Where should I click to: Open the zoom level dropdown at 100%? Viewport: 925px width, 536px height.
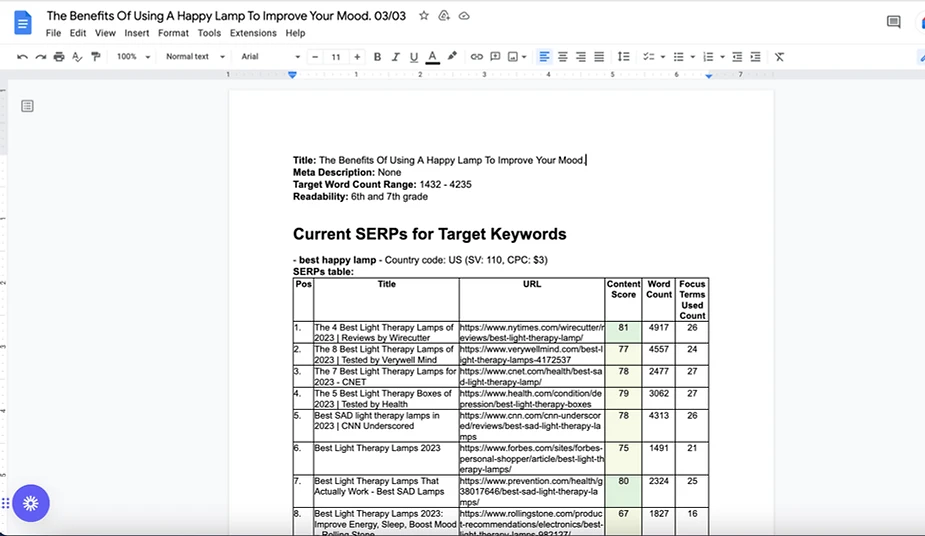[x=133, y=57]
